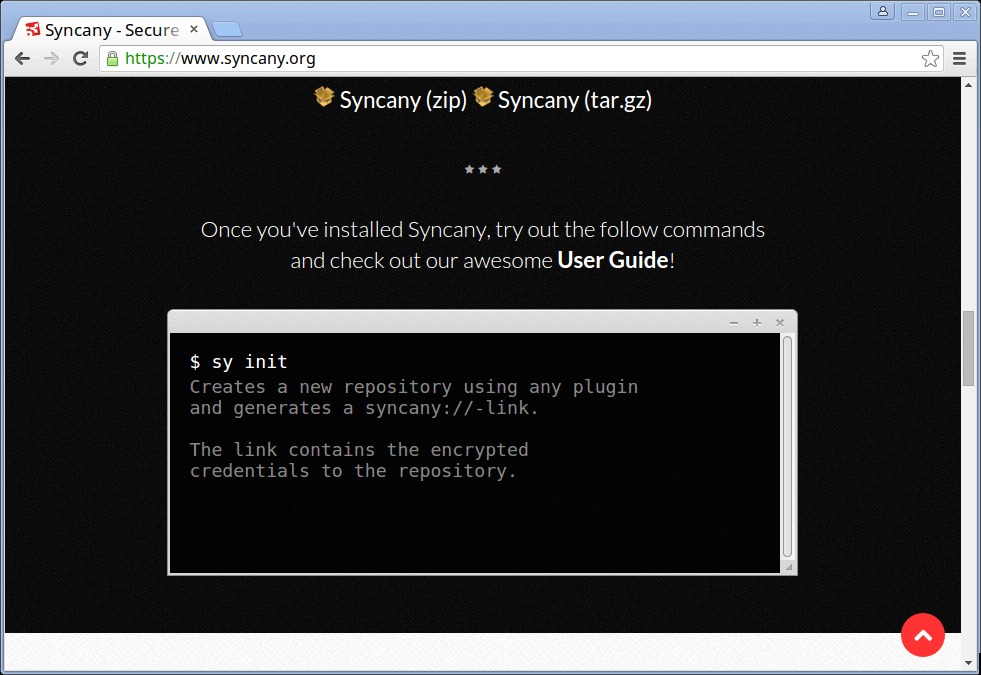The height and width of the screenshot is (675, 981).
Task: Click the page scrollbar up arrow
Action: (968, 84)
